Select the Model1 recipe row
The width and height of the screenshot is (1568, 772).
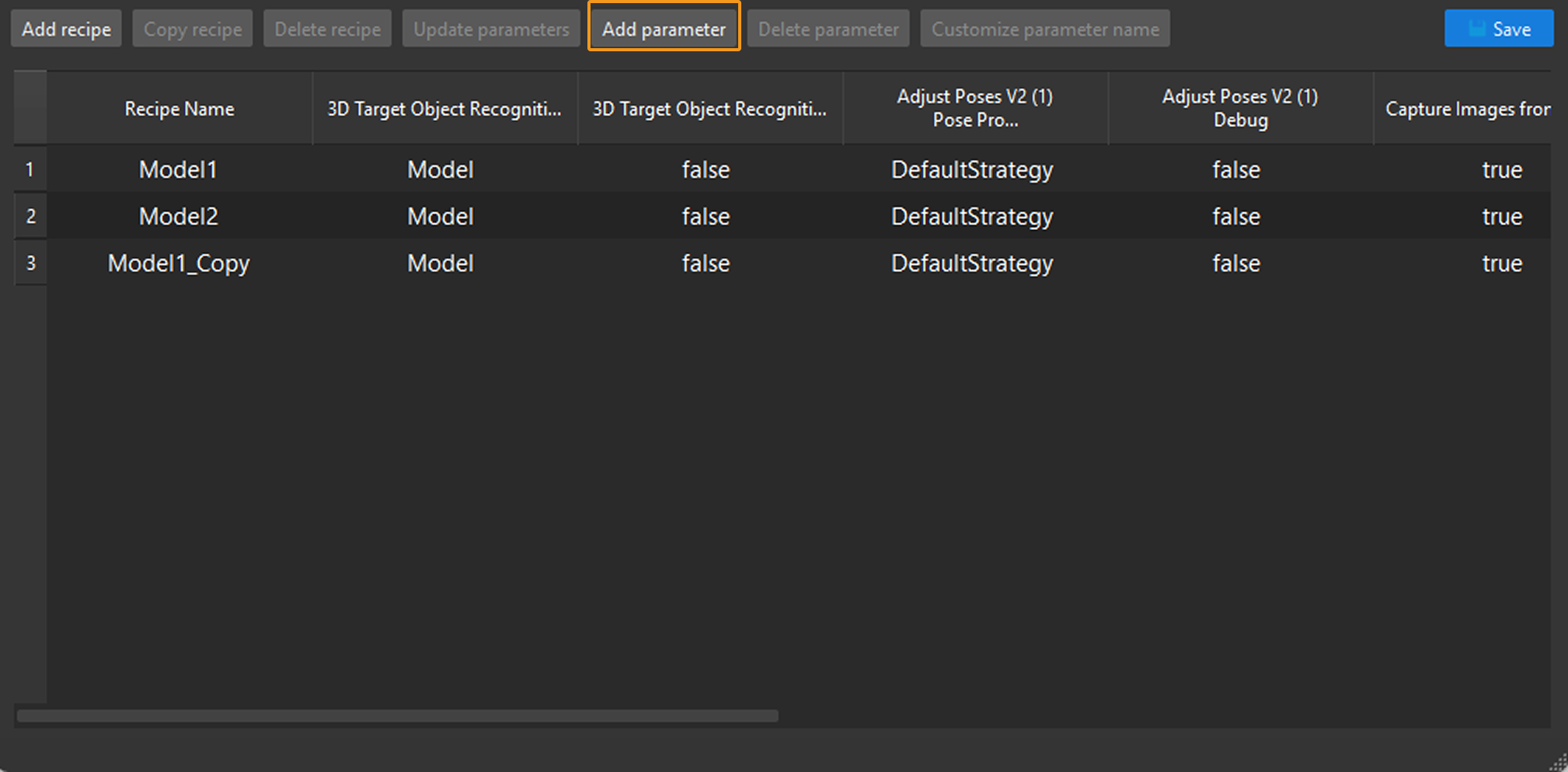(178, 169)
